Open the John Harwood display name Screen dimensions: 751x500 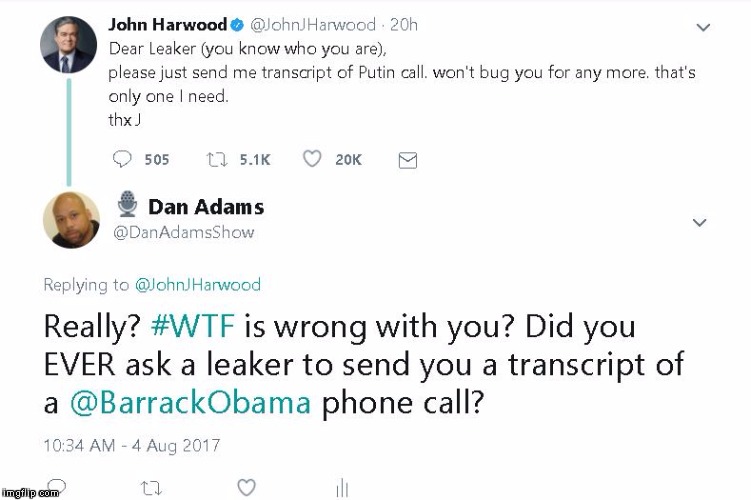[x=168, y=24]
